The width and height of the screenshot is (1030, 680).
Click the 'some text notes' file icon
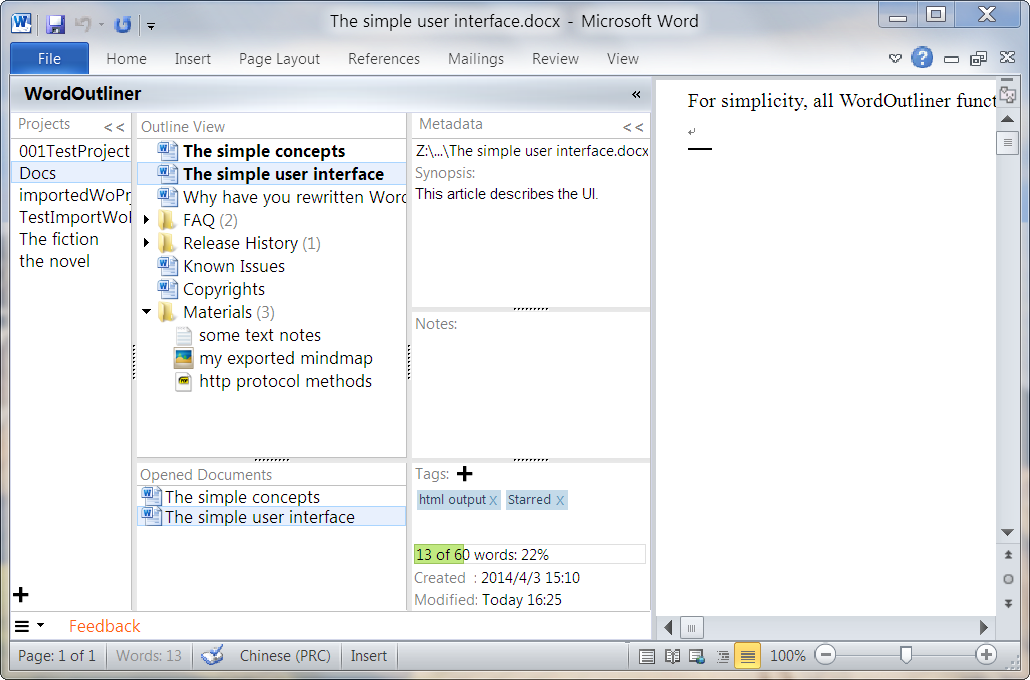point(184,335)
